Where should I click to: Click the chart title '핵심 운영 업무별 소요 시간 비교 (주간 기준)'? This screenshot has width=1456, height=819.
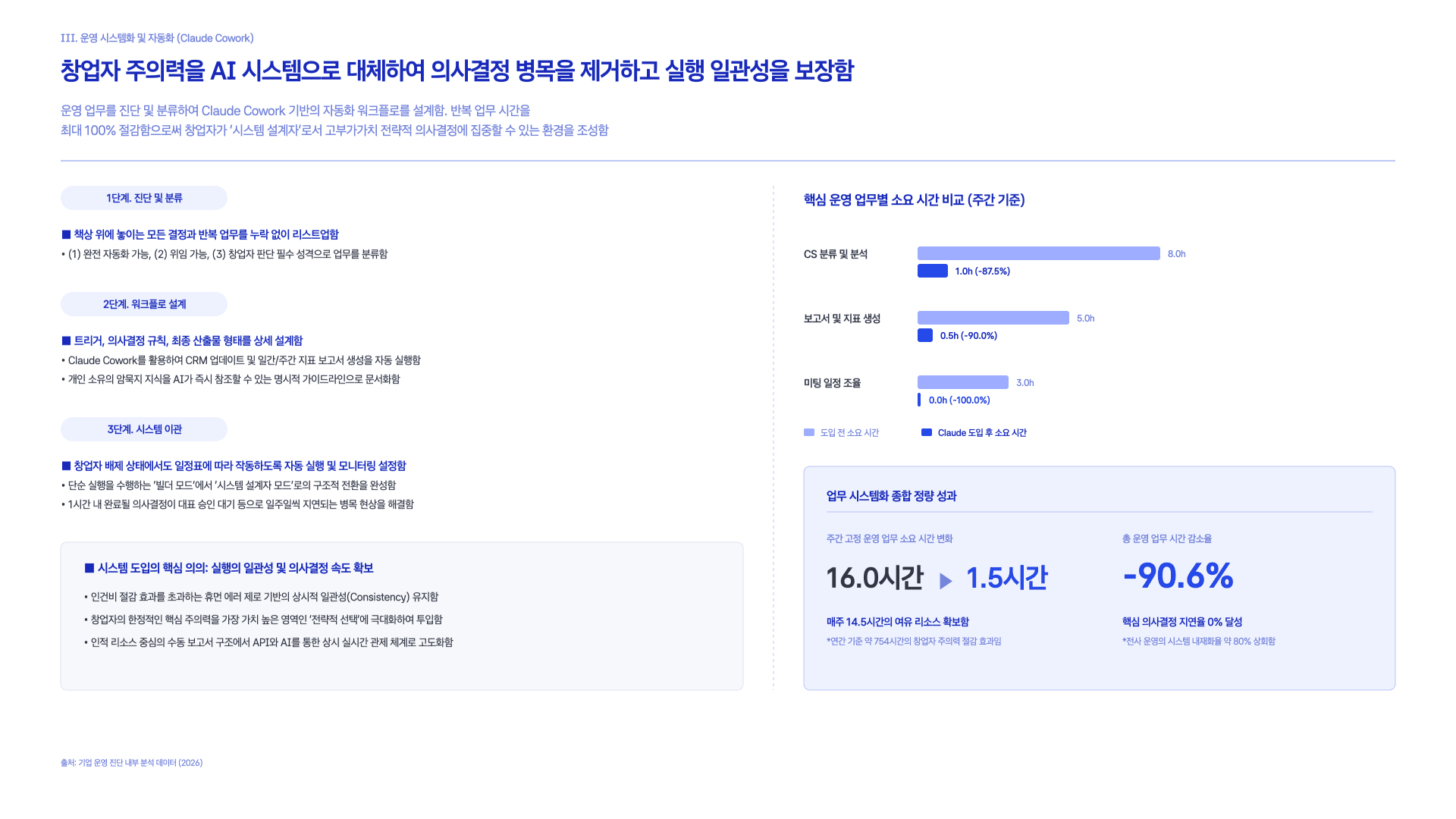click(914, 200)
